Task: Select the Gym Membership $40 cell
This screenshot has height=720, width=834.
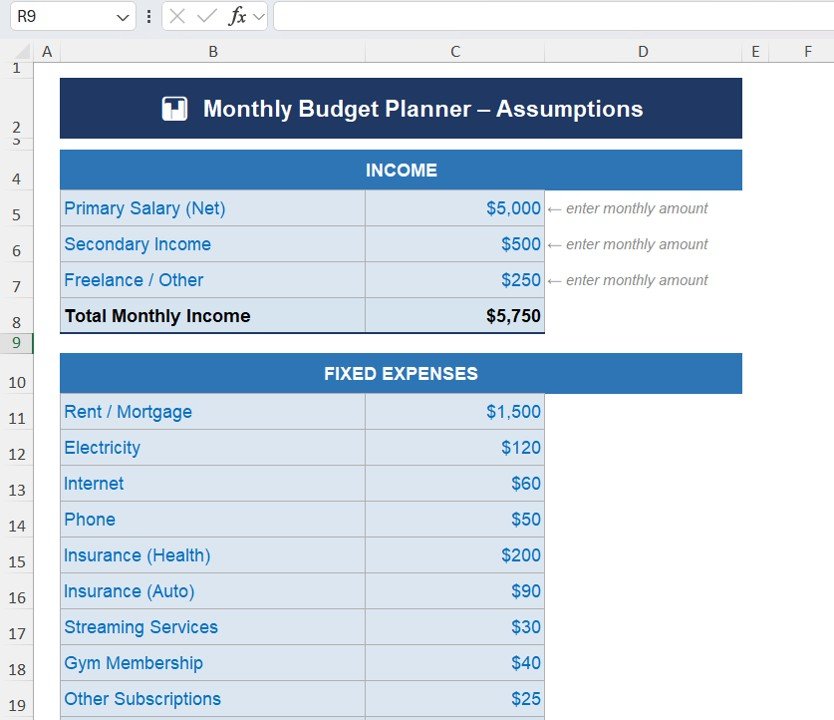Action: pyautogui.click(x=455, y=663)
